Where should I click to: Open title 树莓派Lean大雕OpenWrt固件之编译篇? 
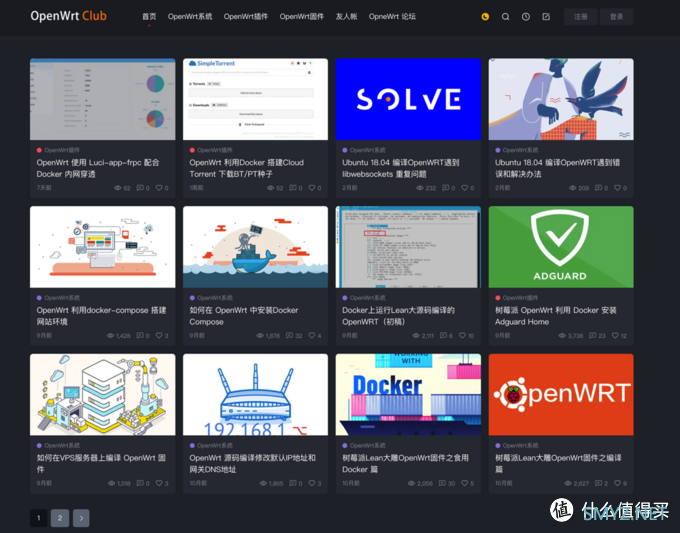coord(559,464)
